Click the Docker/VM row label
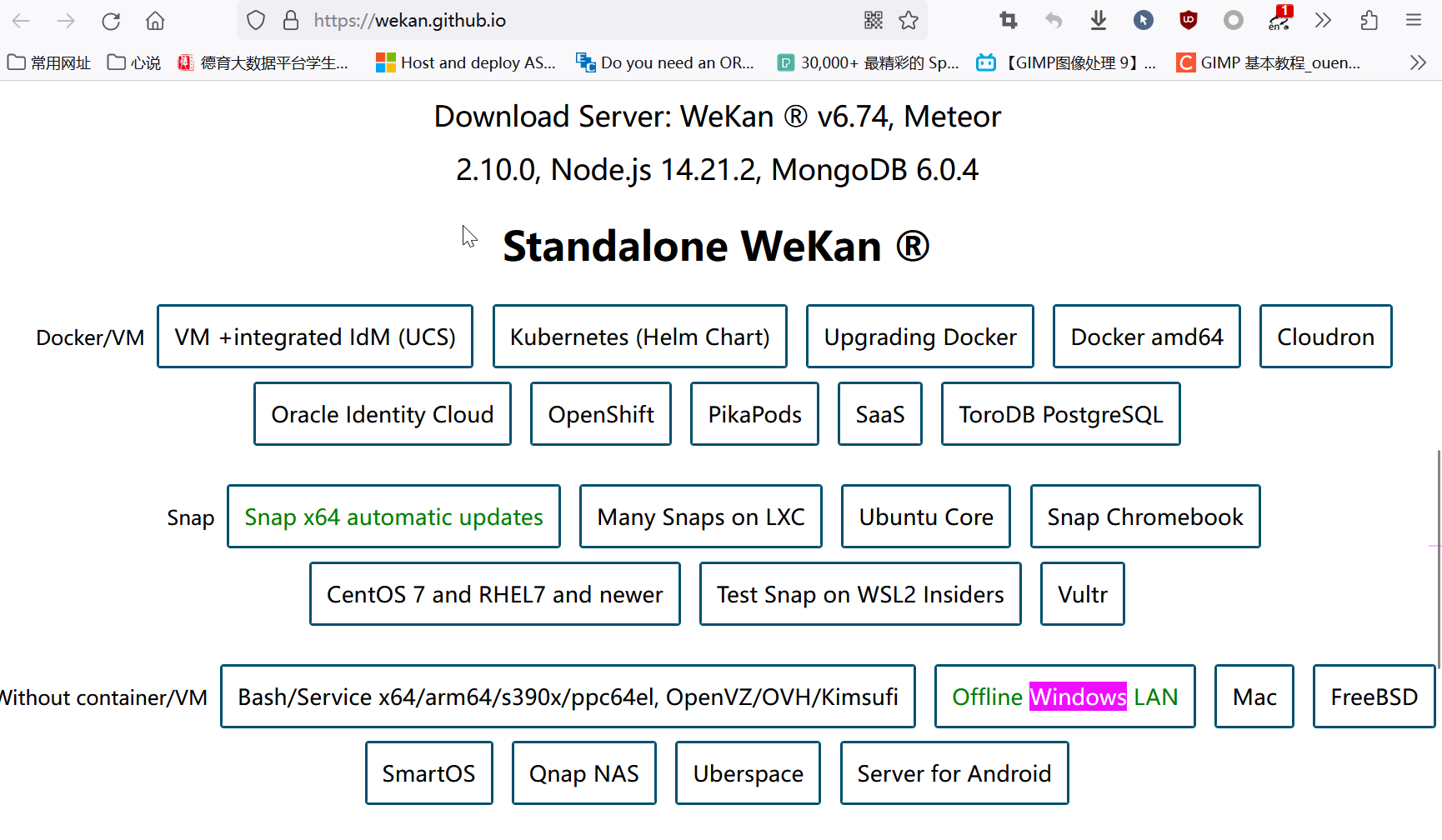 (x=90, y=337)
